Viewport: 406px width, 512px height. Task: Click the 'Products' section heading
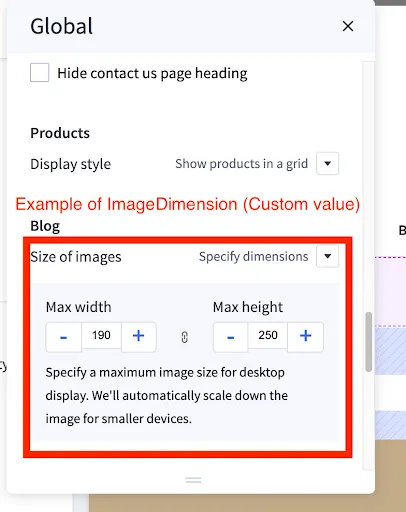(x=60, y=133)
